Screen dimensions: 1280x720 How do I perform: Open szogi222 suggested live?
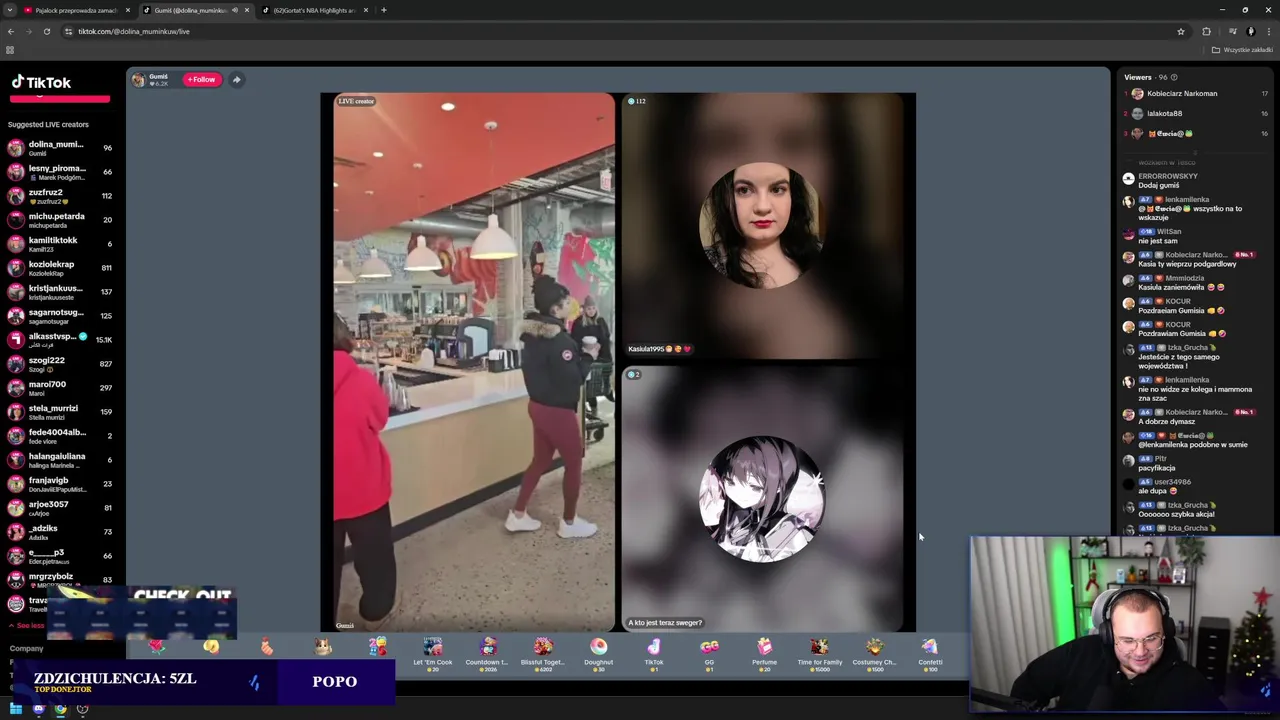pos(60,364)
